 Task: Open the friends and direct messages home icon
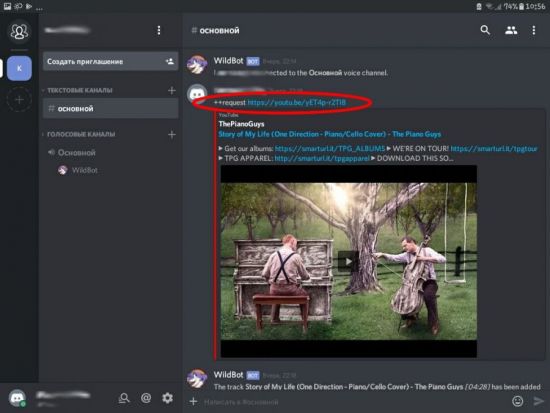coord(19,32)
